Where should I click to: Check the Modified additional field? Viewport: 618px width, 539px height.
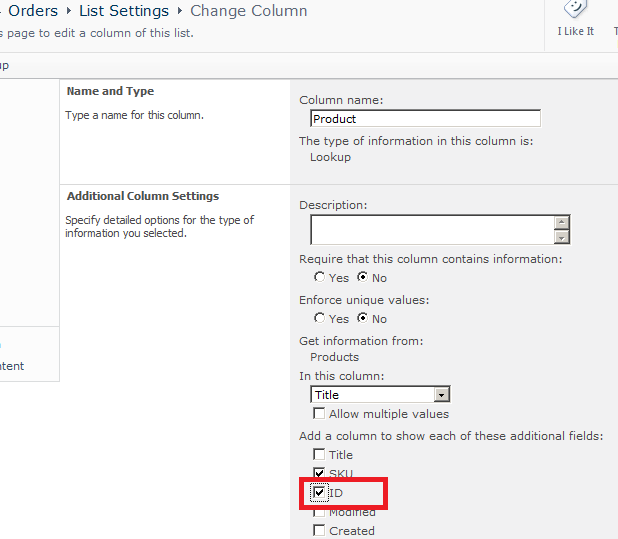(319, 512)
